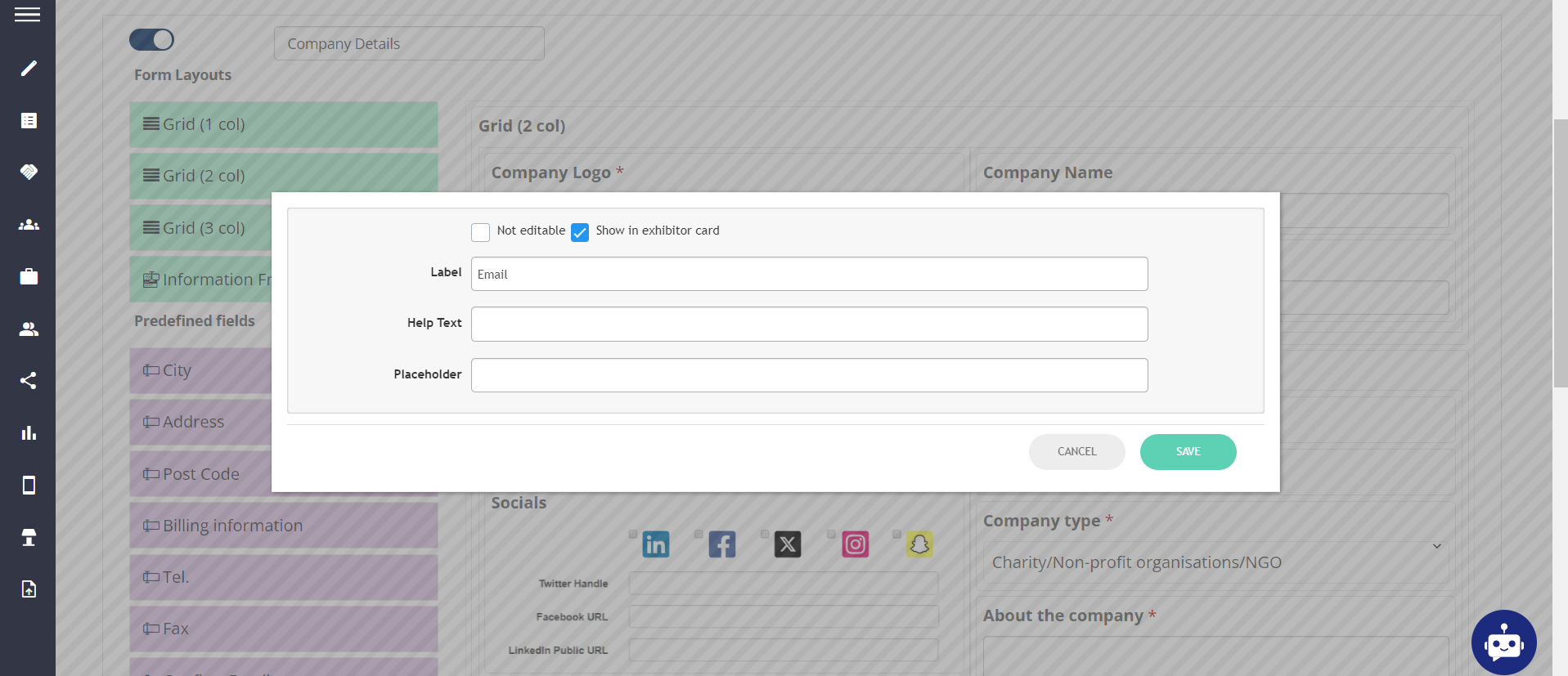The height and width of the screenshot is (676, 1568).
Task: Open the bar chart analytics icon
Action: tap(29, 433)
